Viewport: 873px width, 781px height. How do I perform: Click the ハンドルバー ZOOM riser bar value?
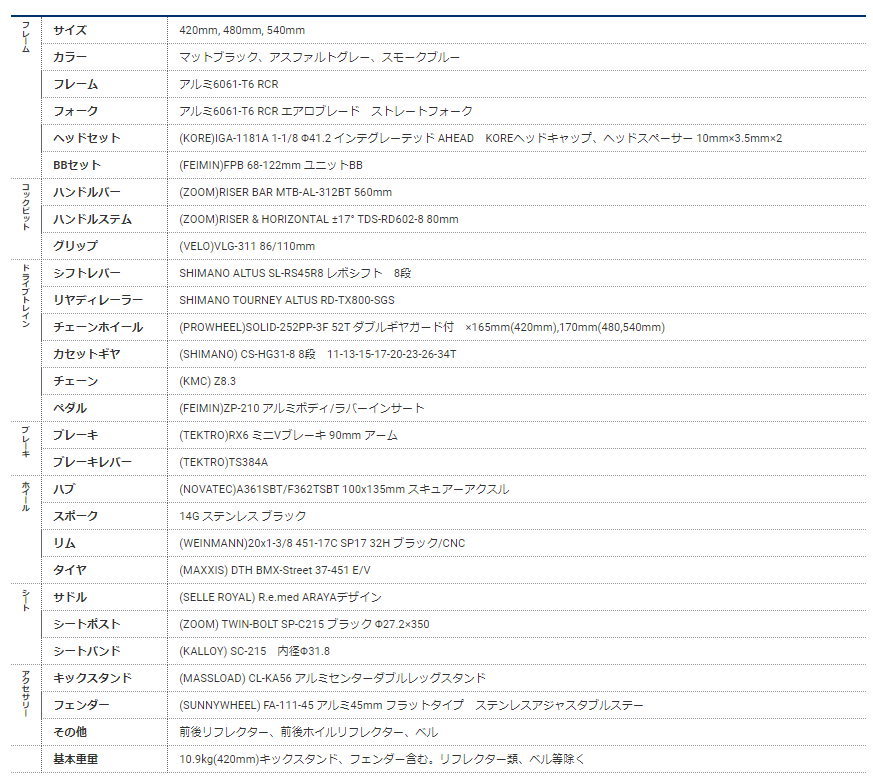pyautogui.click(x=285, y=192)
